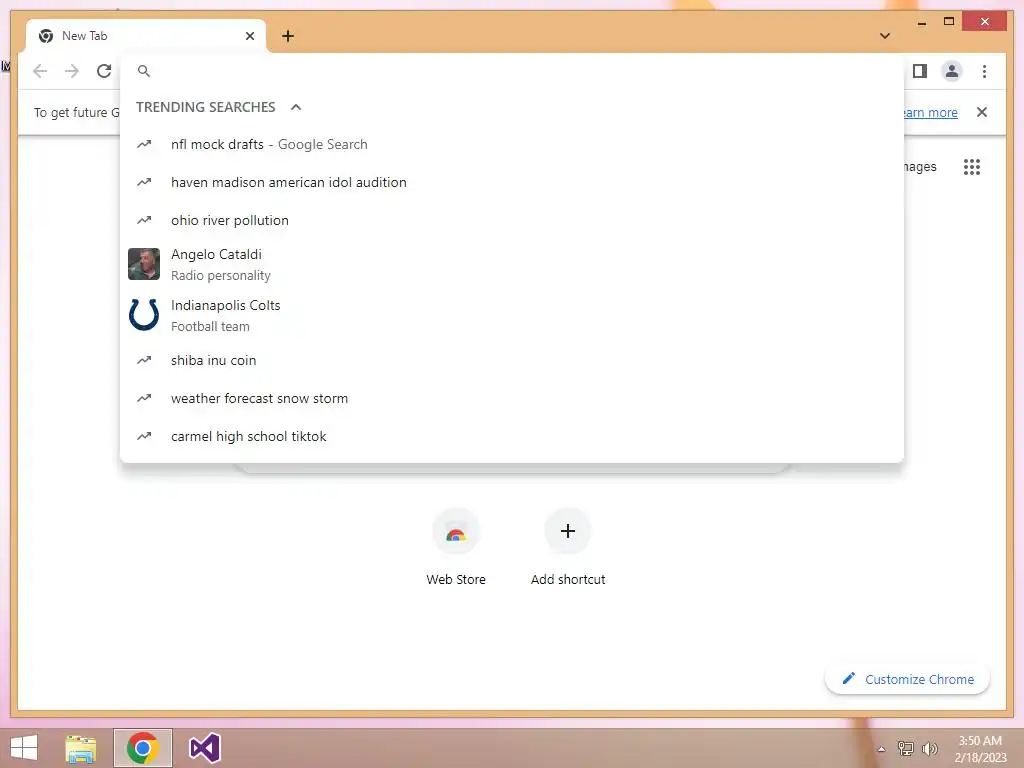Open the Web Store shortcut

456,547
